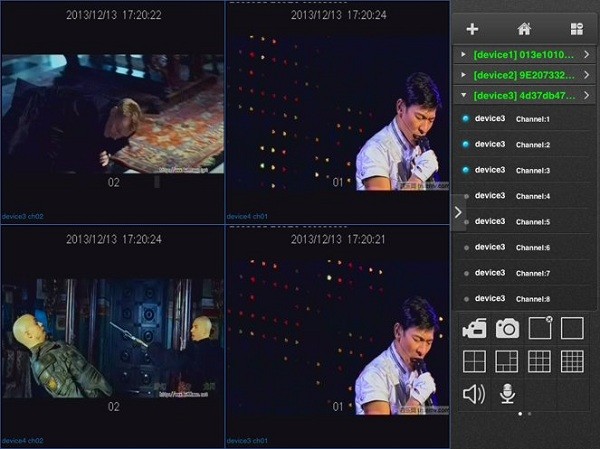Switch to single-window view layout

(x=572, y=328)
